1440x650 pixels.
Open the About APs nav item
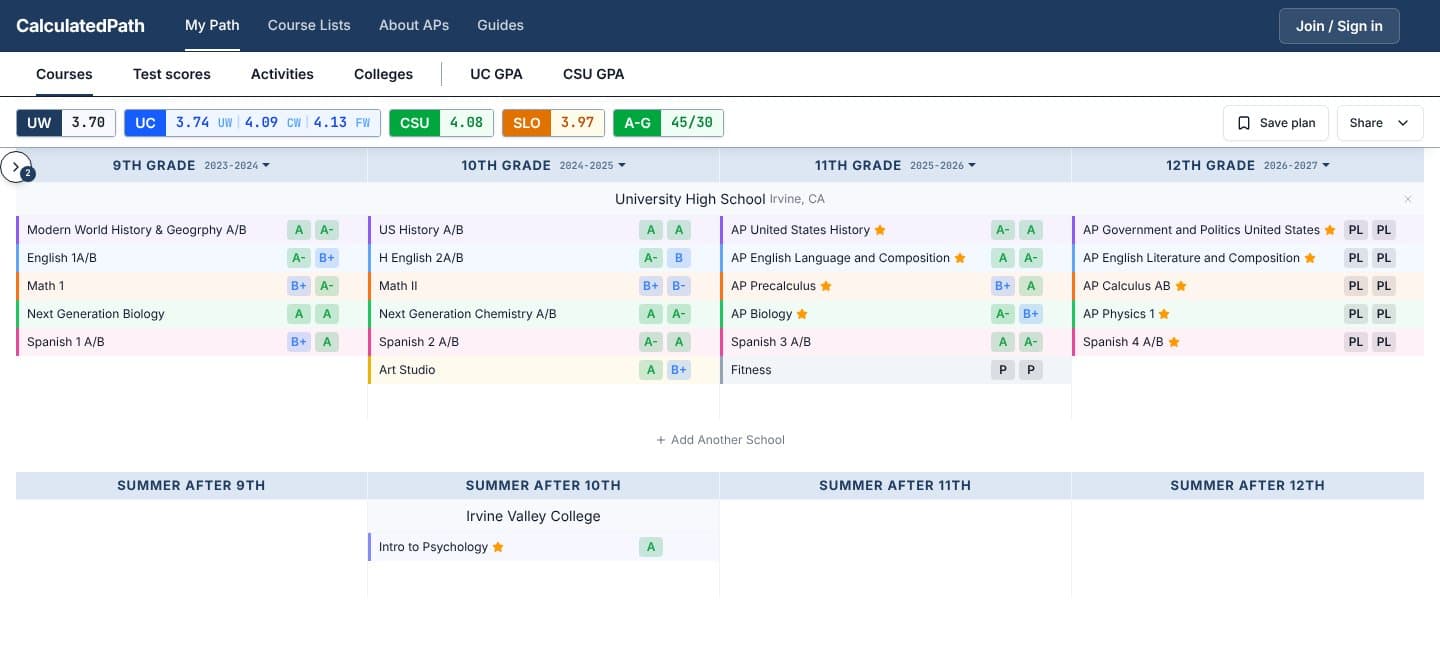tap(414, 25)
